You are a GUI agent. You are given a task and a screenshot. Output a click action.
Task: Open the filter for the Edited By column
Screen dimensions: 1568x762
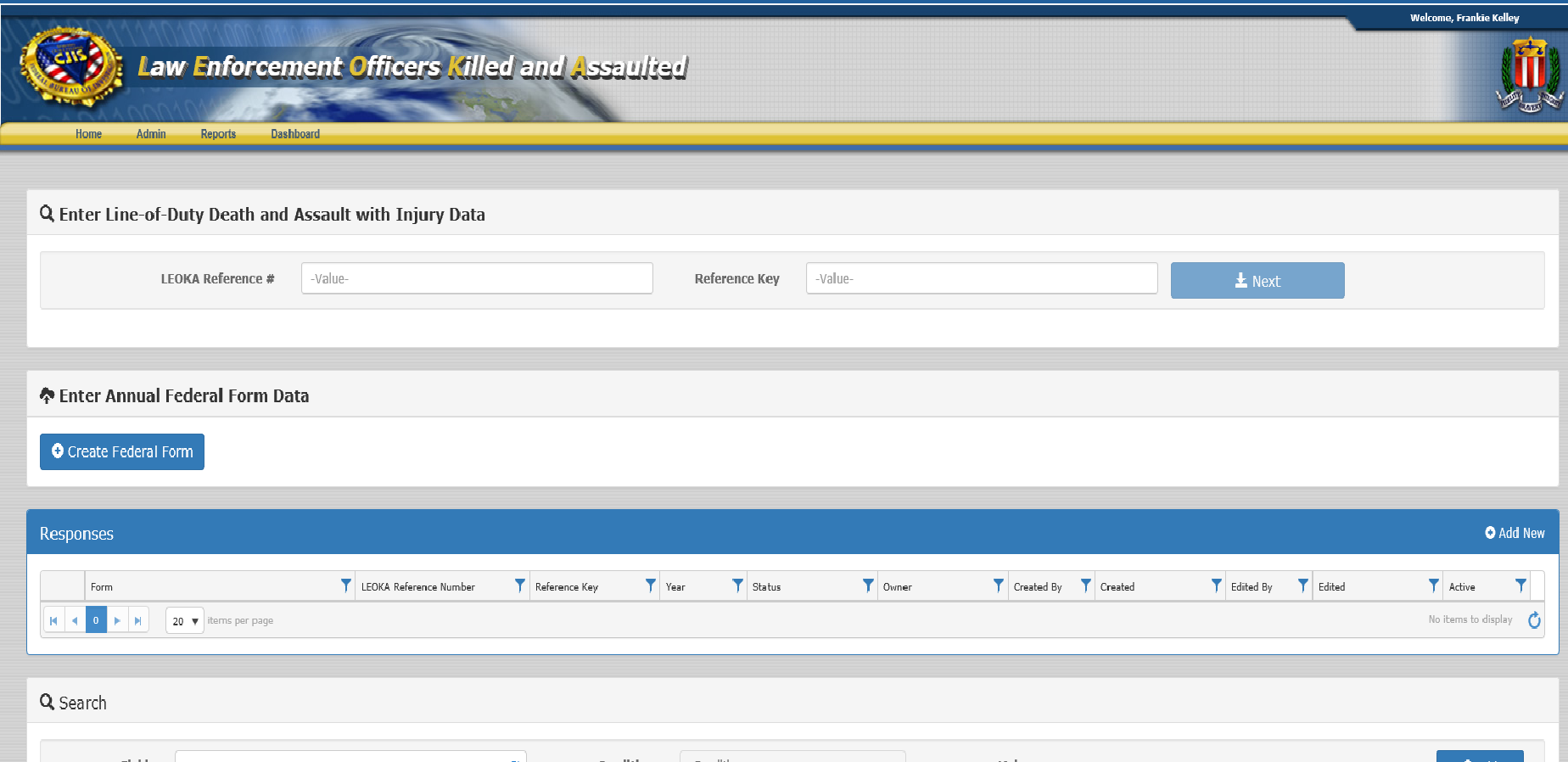point(1303,586)
